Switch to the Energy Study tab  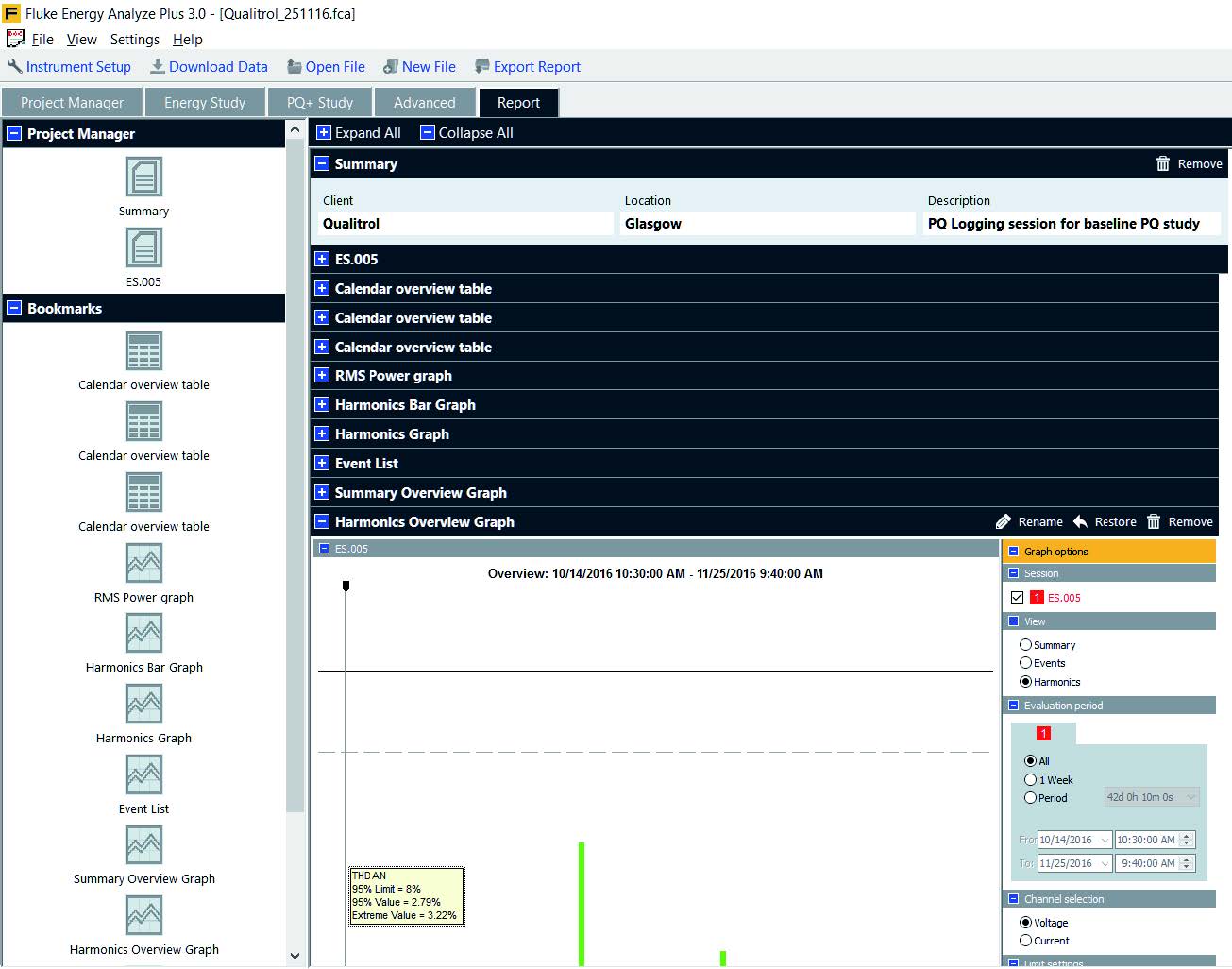point(205,102)
